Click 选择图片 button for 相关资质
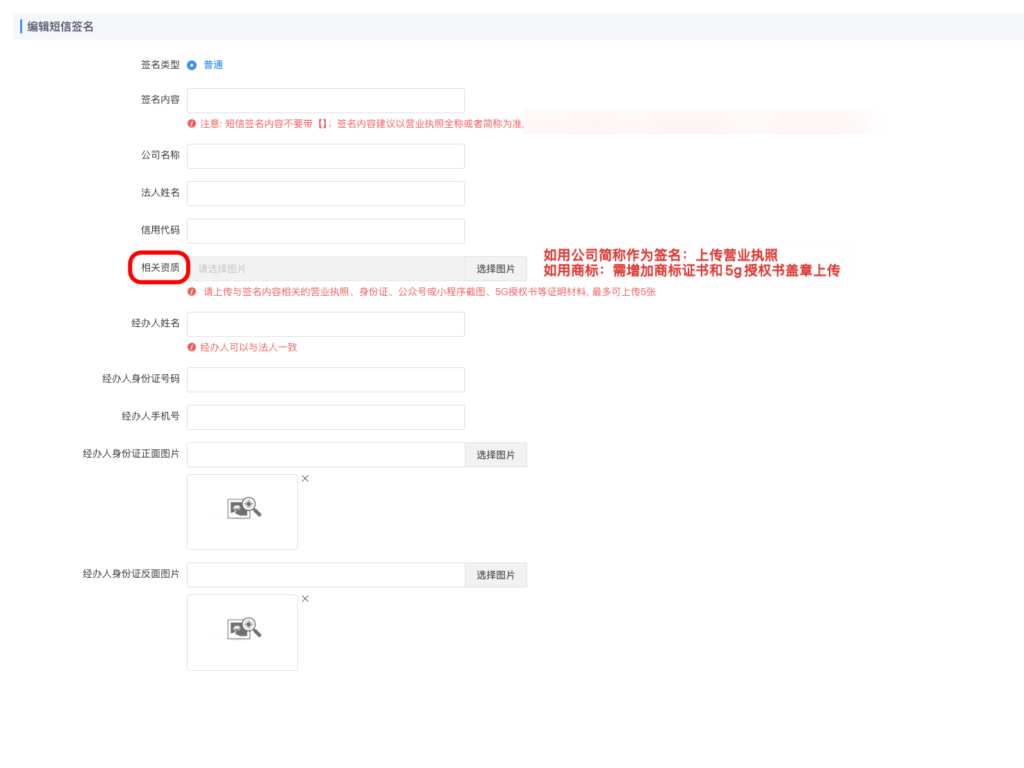Screen dimensions: 1024x768 click(x=495, y=269)
